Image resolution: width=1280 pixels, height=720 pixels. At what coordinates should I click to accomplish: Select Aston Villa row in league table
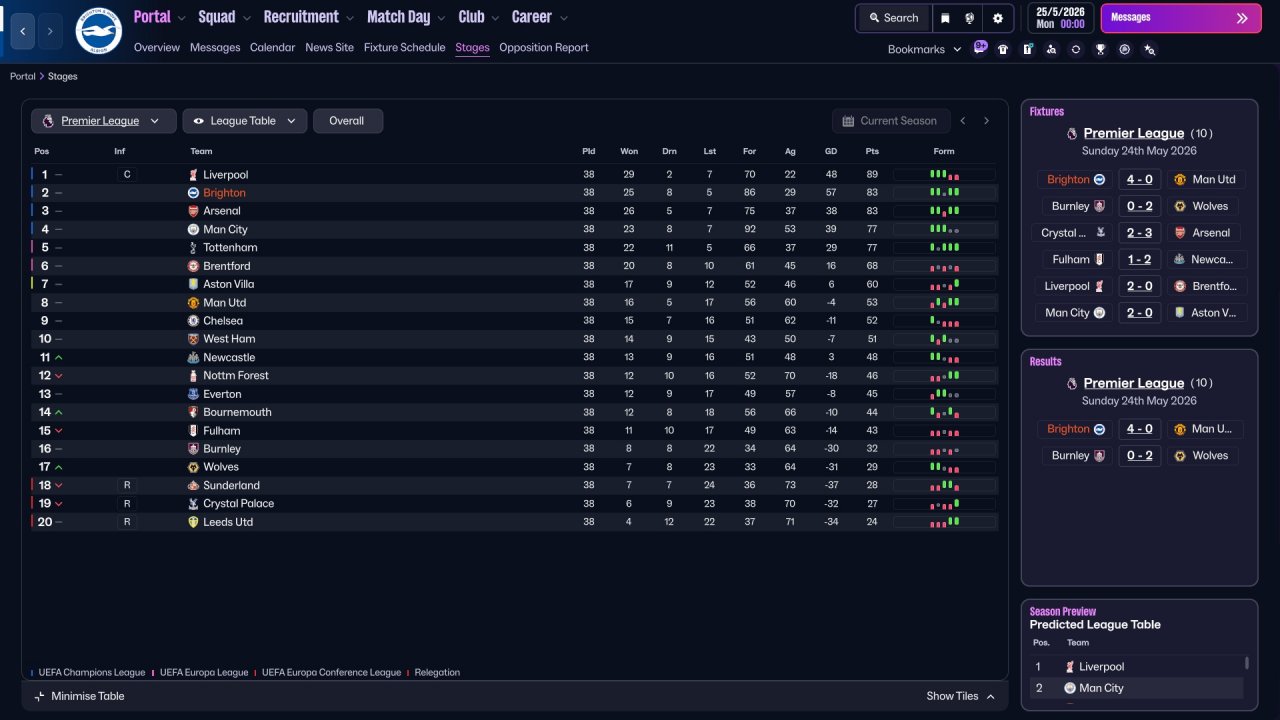(514, 284)
